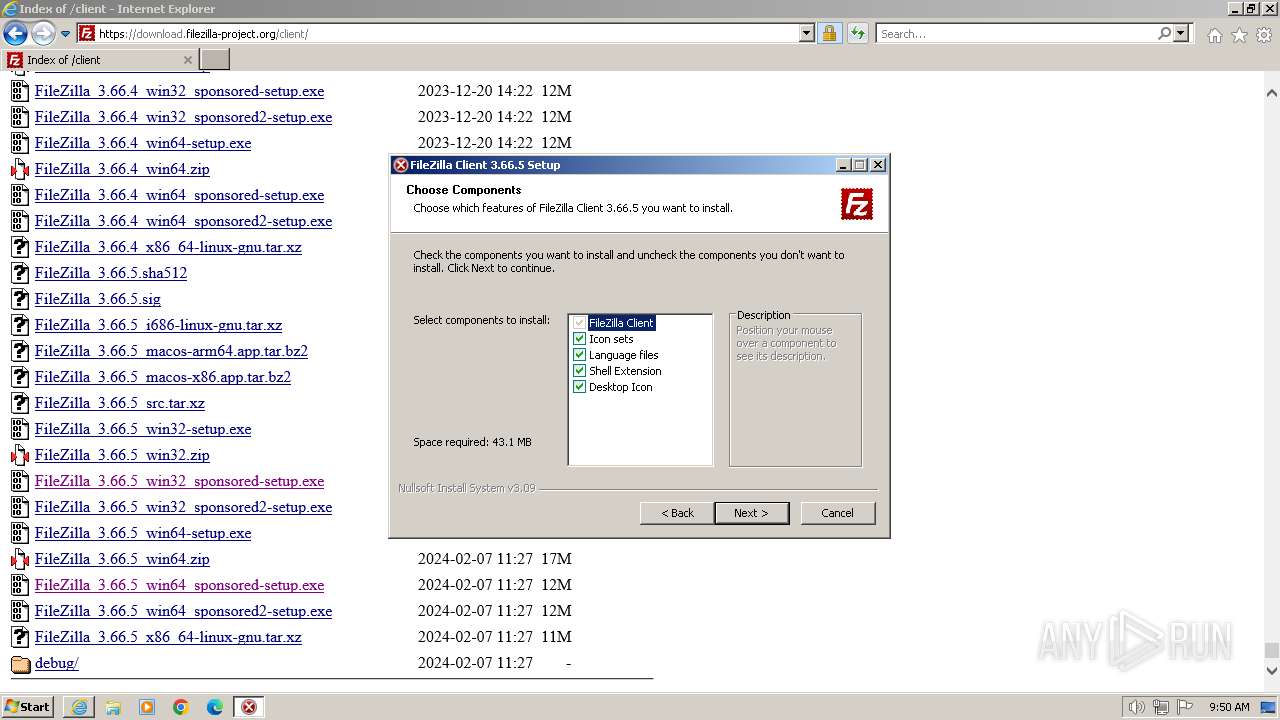Open a new blank tab
1280x720 pixels.
point(215,60)
